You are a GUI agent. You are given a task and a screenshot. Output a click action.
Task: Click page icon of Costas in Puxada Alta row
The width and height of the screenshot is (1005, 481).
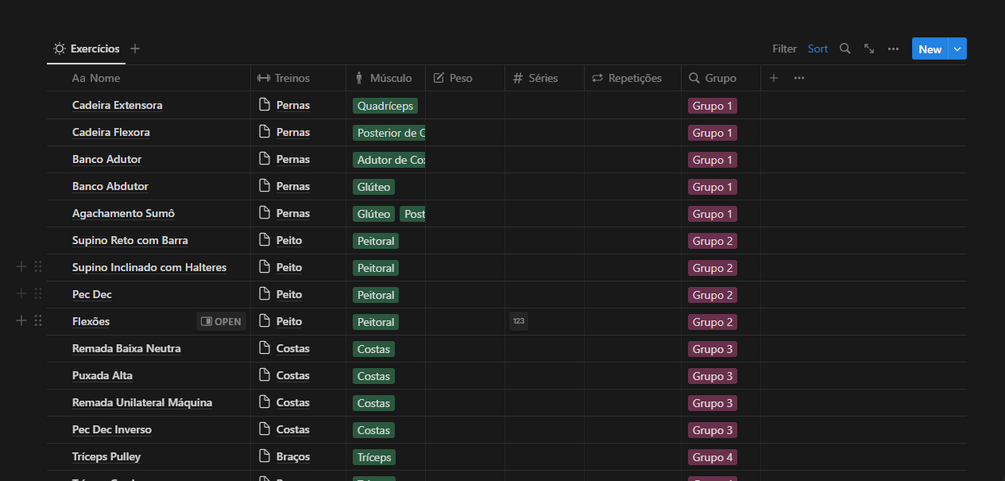click(264, 375)
